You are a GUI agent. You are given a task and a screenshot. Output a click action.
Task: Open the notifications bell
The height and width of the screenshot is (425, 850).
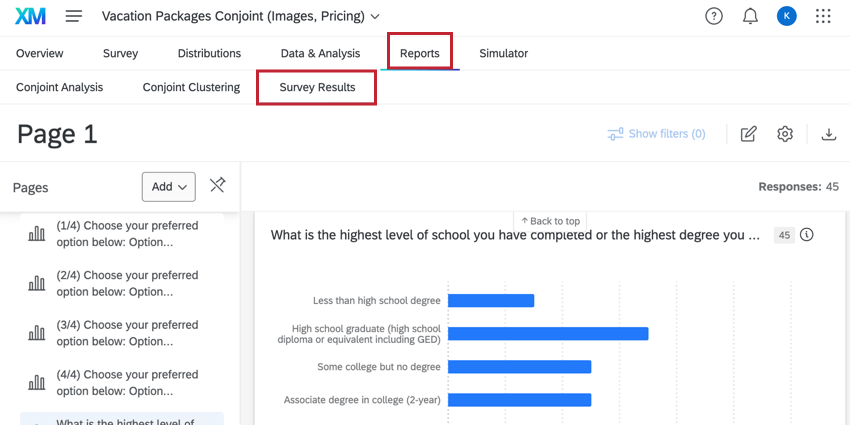click(x=749, y=16)
